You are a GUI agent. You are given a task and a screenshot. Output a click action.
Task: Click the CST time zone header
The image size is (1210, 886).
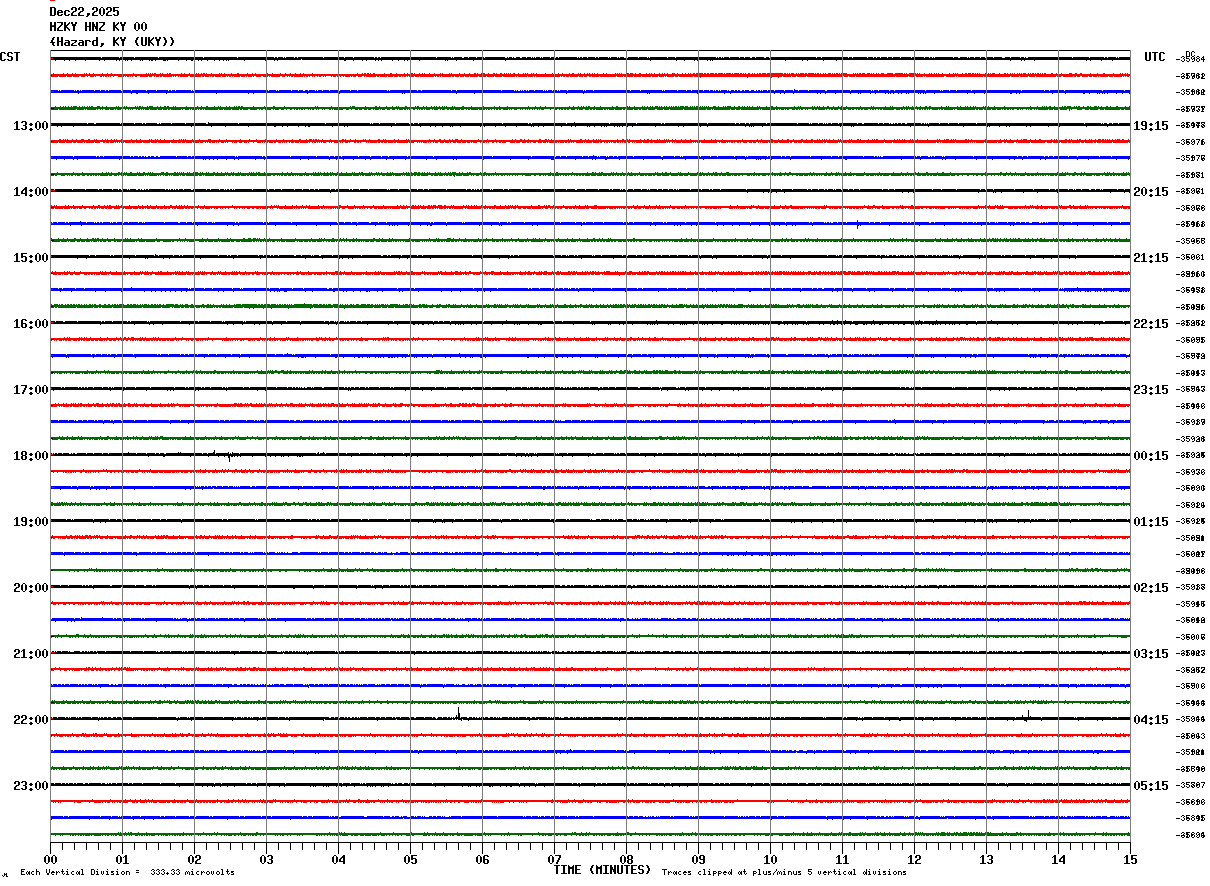coord(10,57)
